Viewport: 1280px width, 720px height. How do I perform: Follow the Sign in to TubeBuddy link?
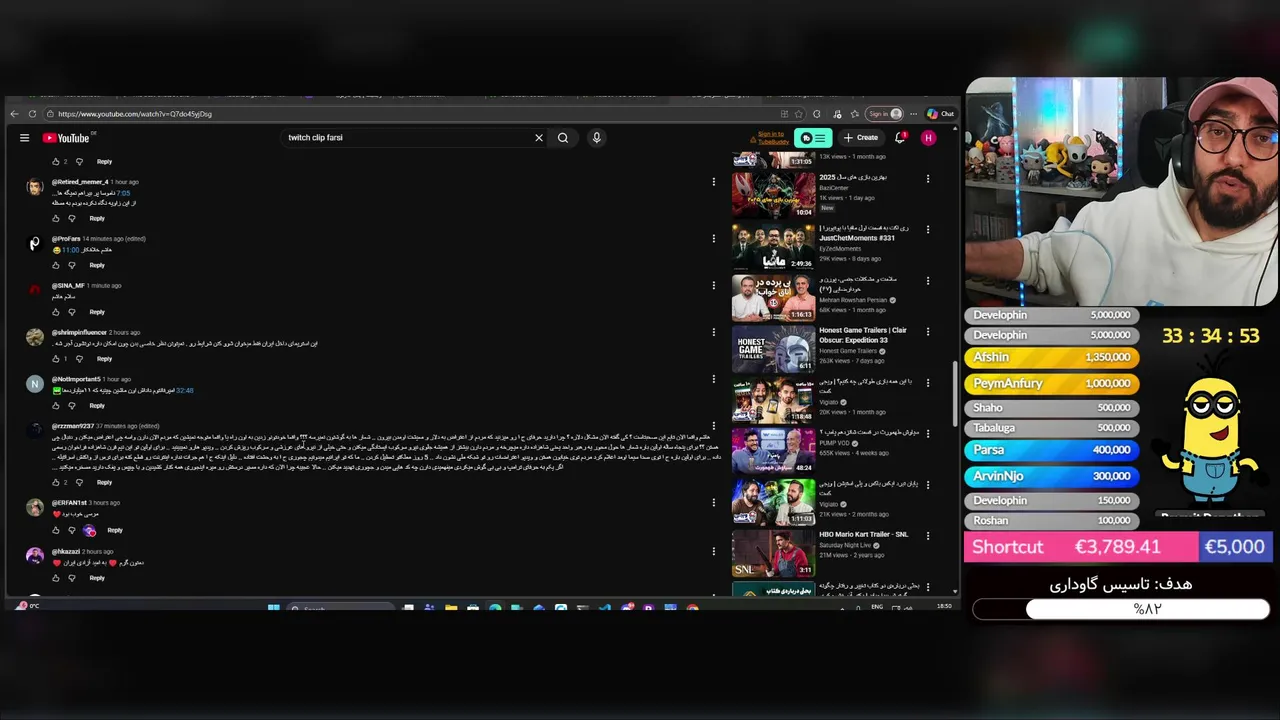click(x=771, y=138)
